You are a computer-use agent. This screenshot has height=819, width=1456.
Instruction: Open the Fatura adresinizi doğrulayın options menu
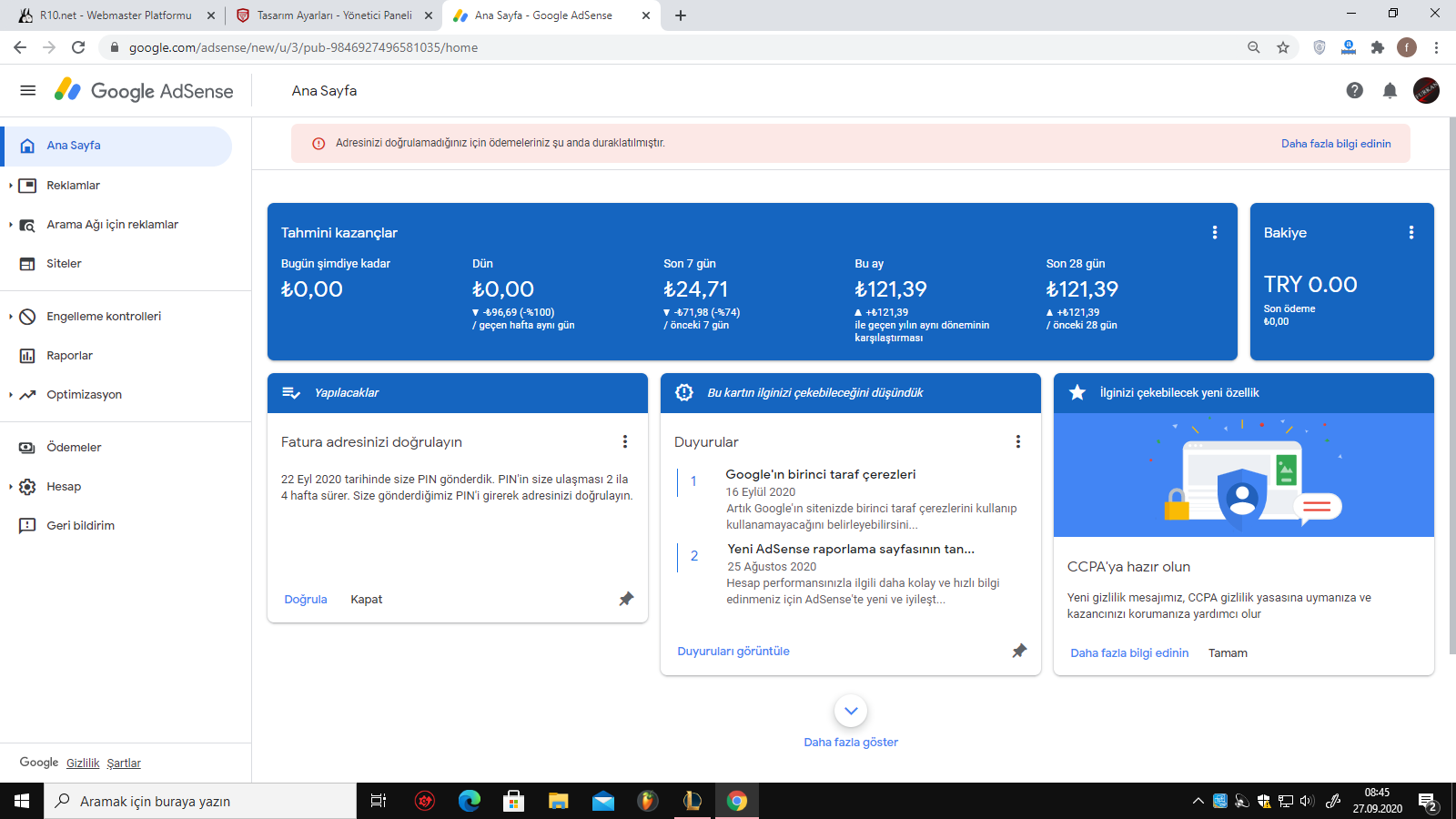(625, 441)
